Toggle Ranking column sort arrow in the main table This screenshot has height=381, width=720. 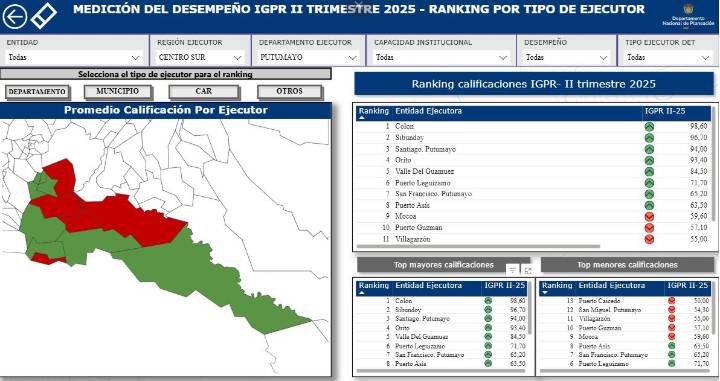pyautogui.click(x=361, y=118)
